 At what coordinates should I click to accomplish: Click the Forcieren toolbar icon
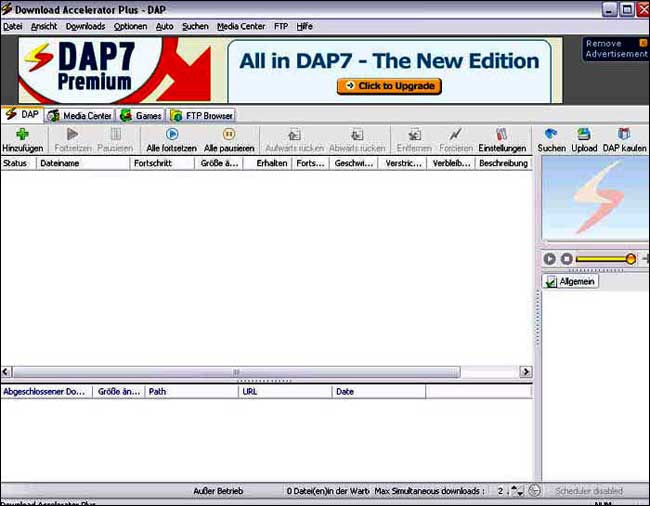(x=456, y=135)
